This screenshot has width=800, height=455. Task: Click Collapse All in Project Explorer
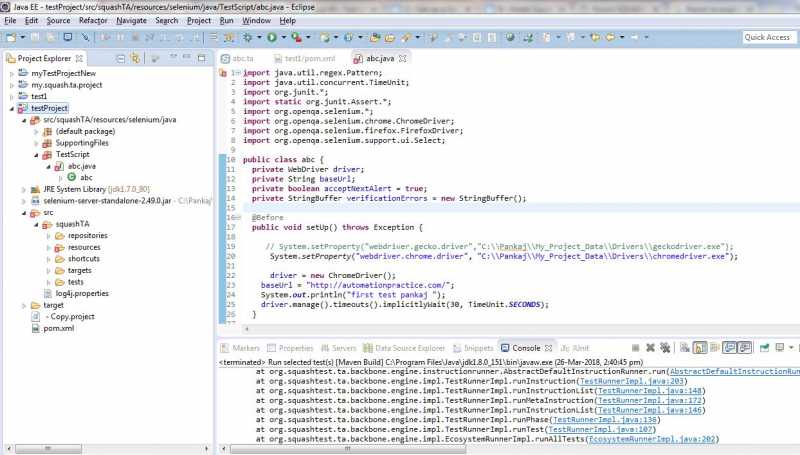tap(120, 58)
